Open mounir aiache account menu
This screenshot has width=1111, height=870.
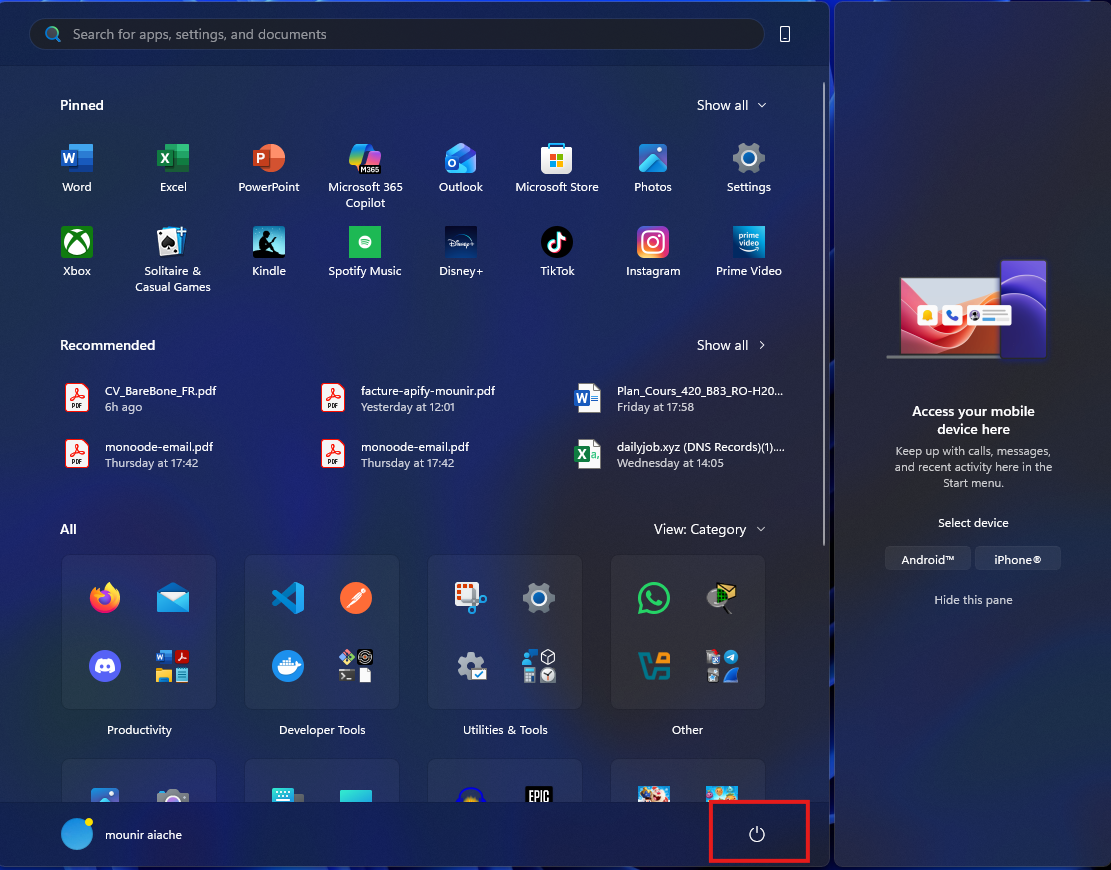[122, 834]
